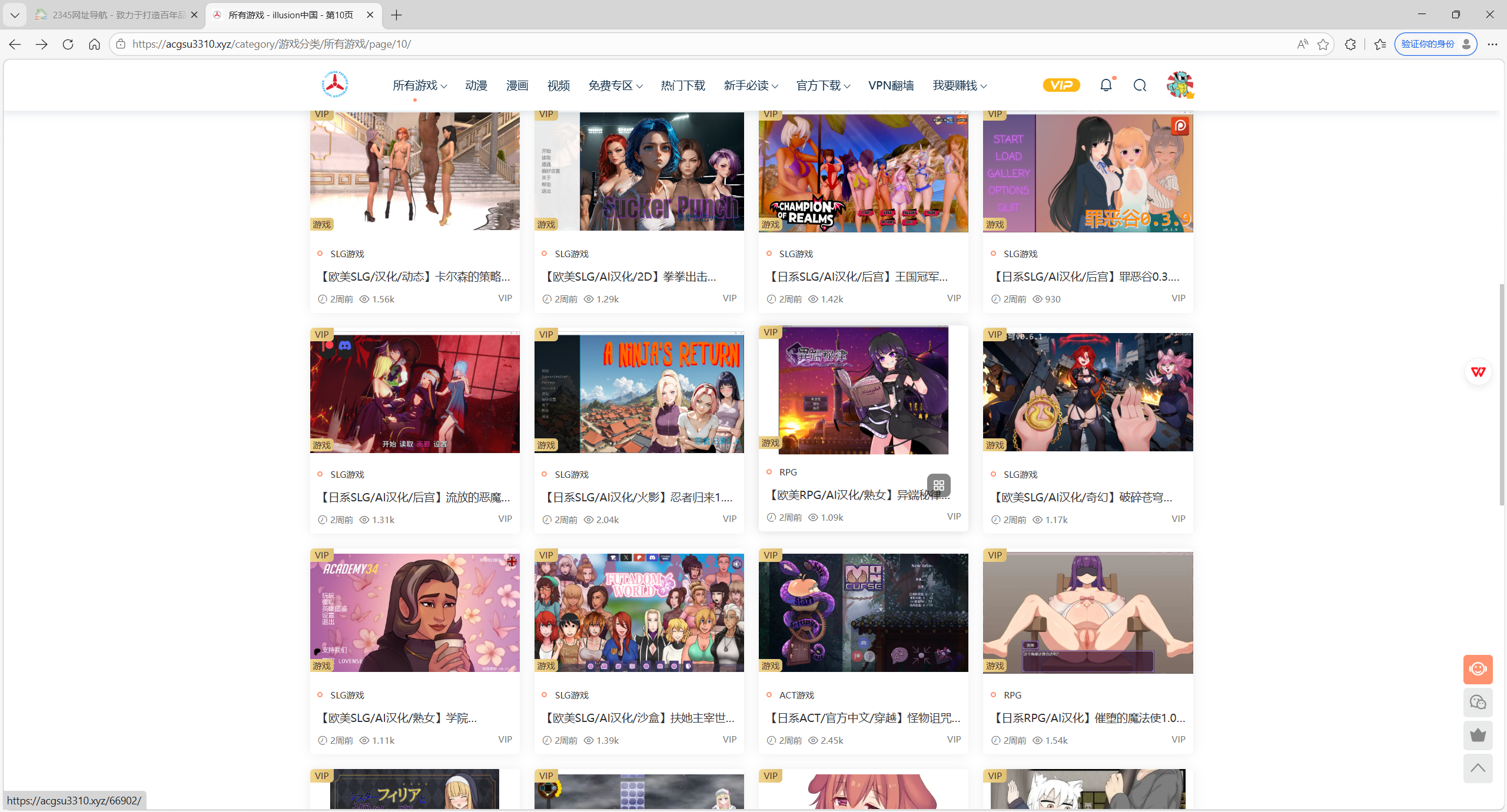The height and width of the screenshot is (812, 1507).
Task: Open the VPN翻墙 navigation item
Action: [891, 85]
